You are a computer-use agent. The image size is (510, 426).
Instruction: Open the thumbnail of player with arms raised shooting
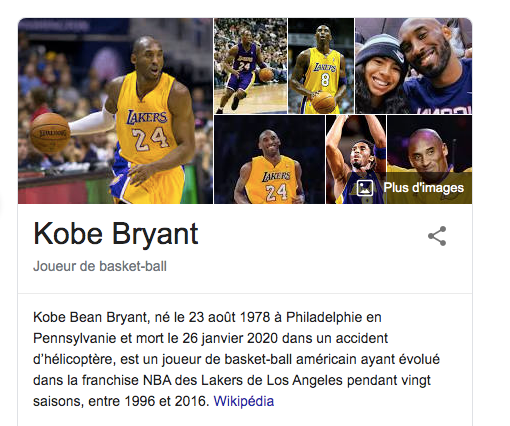[x=356, y=159]
